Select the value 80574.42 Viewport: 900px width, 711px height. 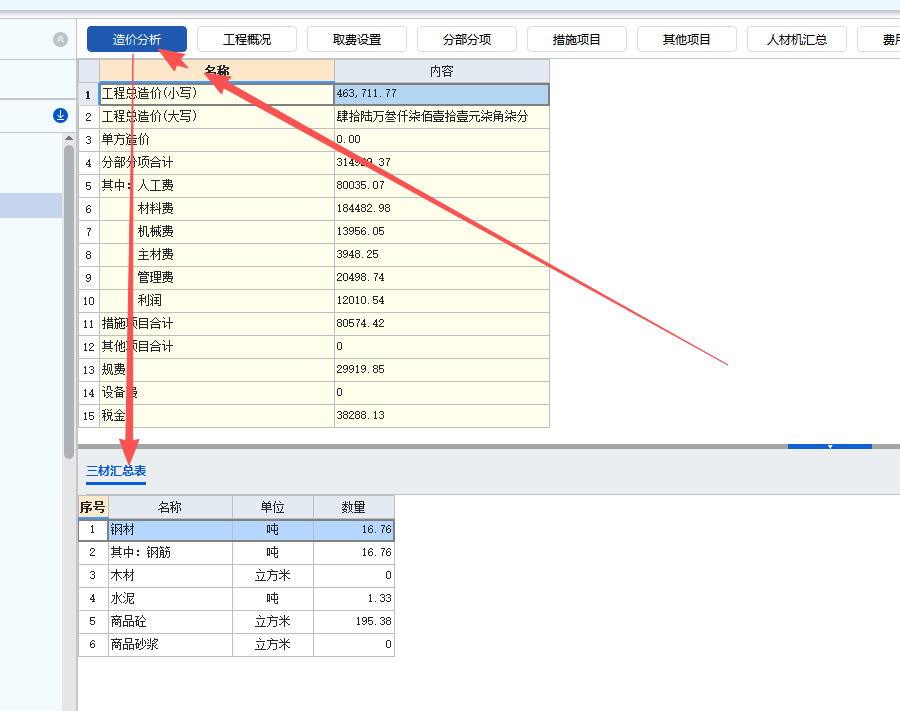[441, 323]
